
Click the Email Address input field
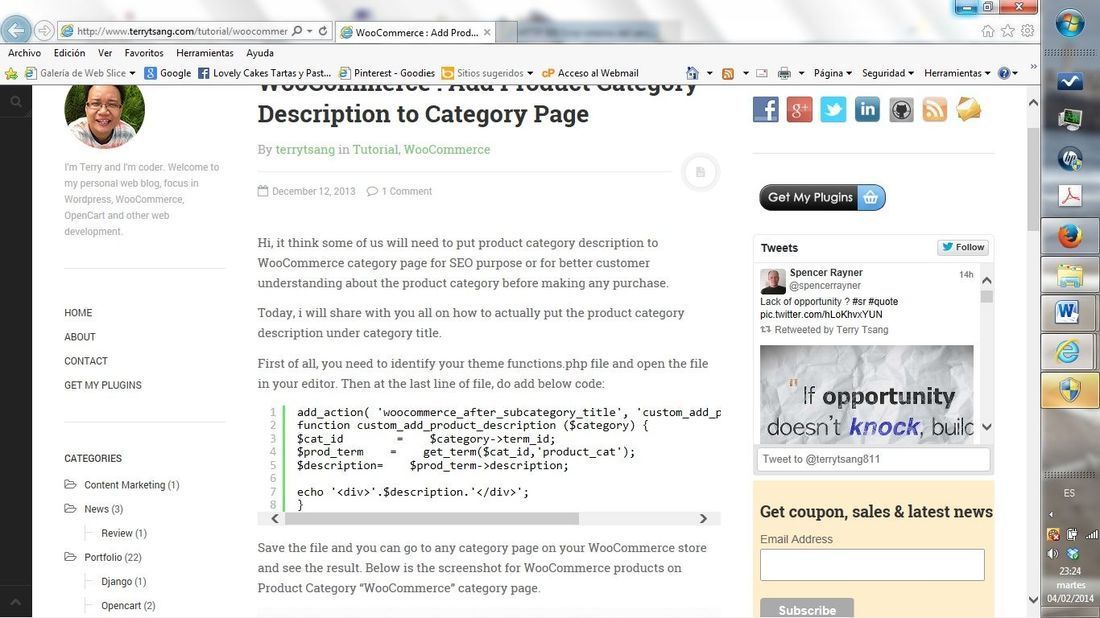tap(872, 565)
